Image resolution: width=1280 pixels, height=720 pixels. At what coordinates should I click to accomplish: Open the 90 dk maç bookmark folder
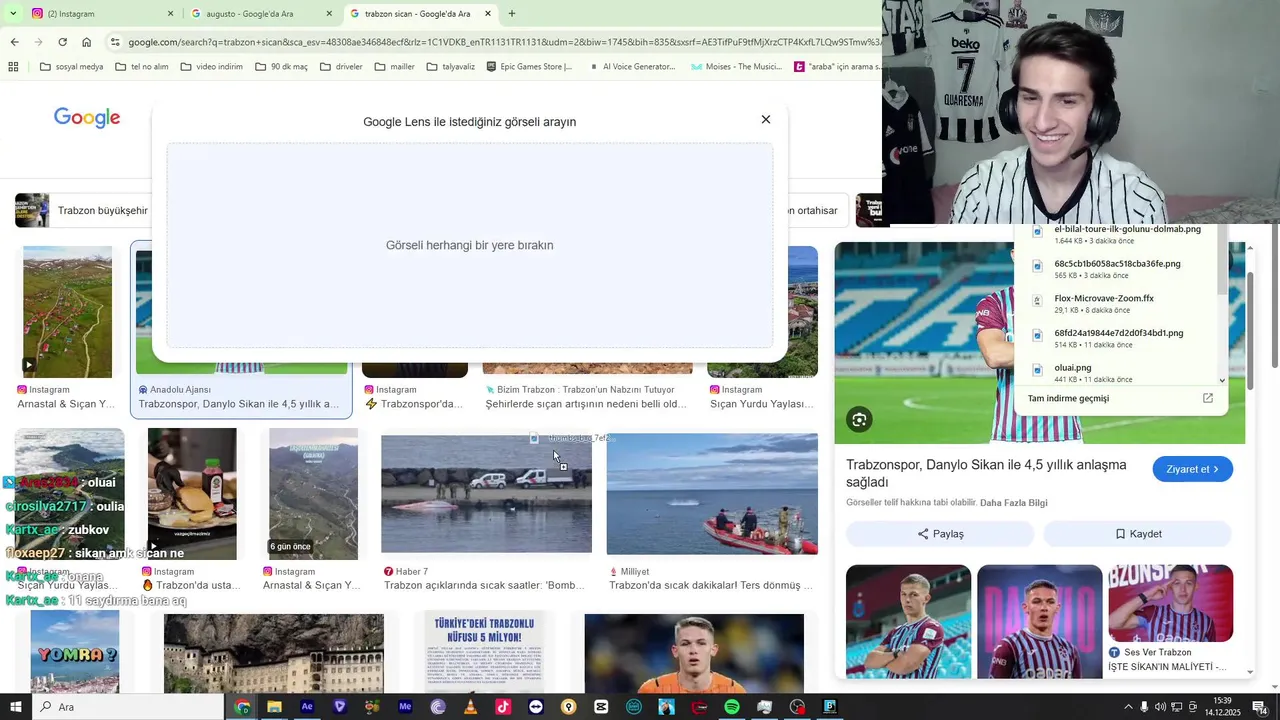[x=281, y=67]
